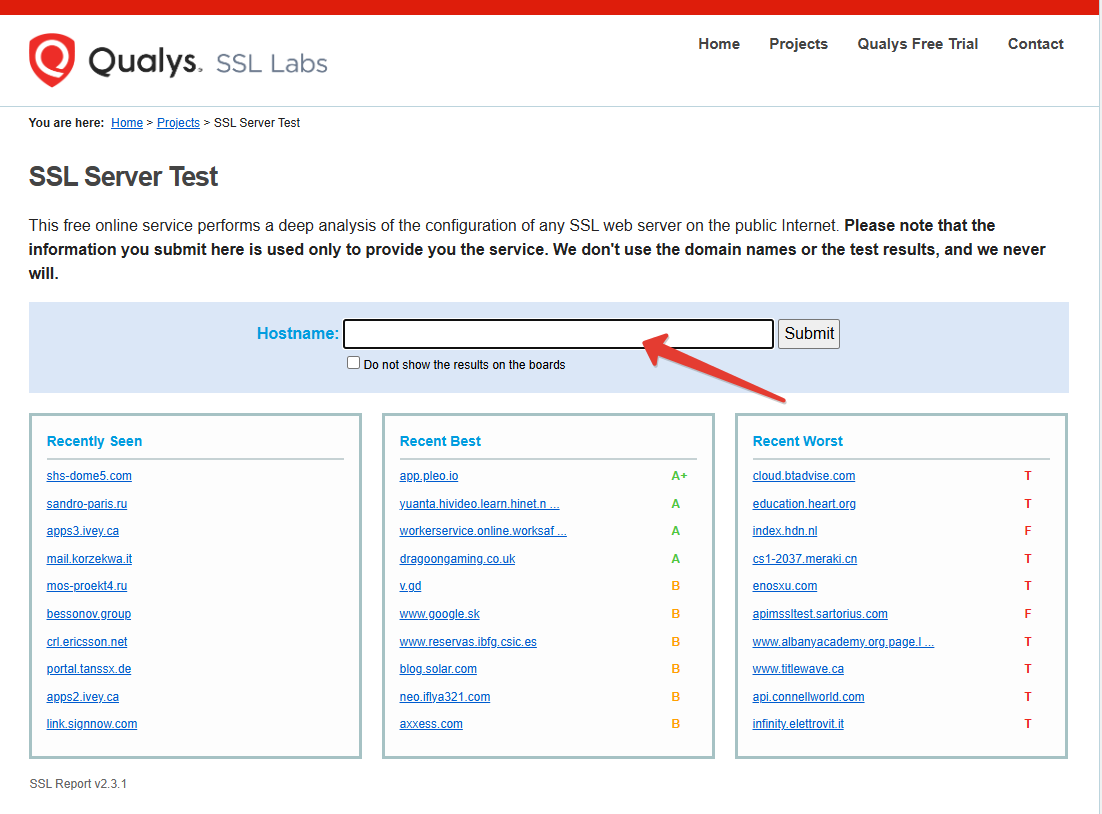The image size is (1102, 814).
Task: Open mail.korzekwa.it link
Action: coord(89,559)
